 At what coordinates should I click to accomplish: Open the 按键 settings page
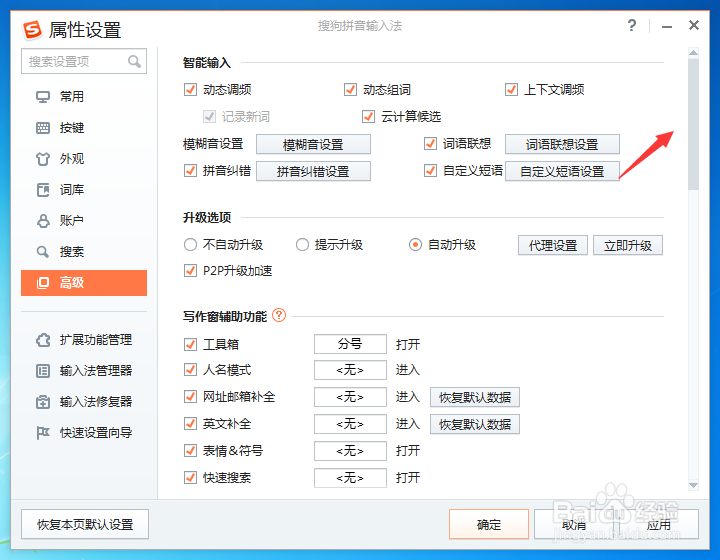click(x=84, y=128)
